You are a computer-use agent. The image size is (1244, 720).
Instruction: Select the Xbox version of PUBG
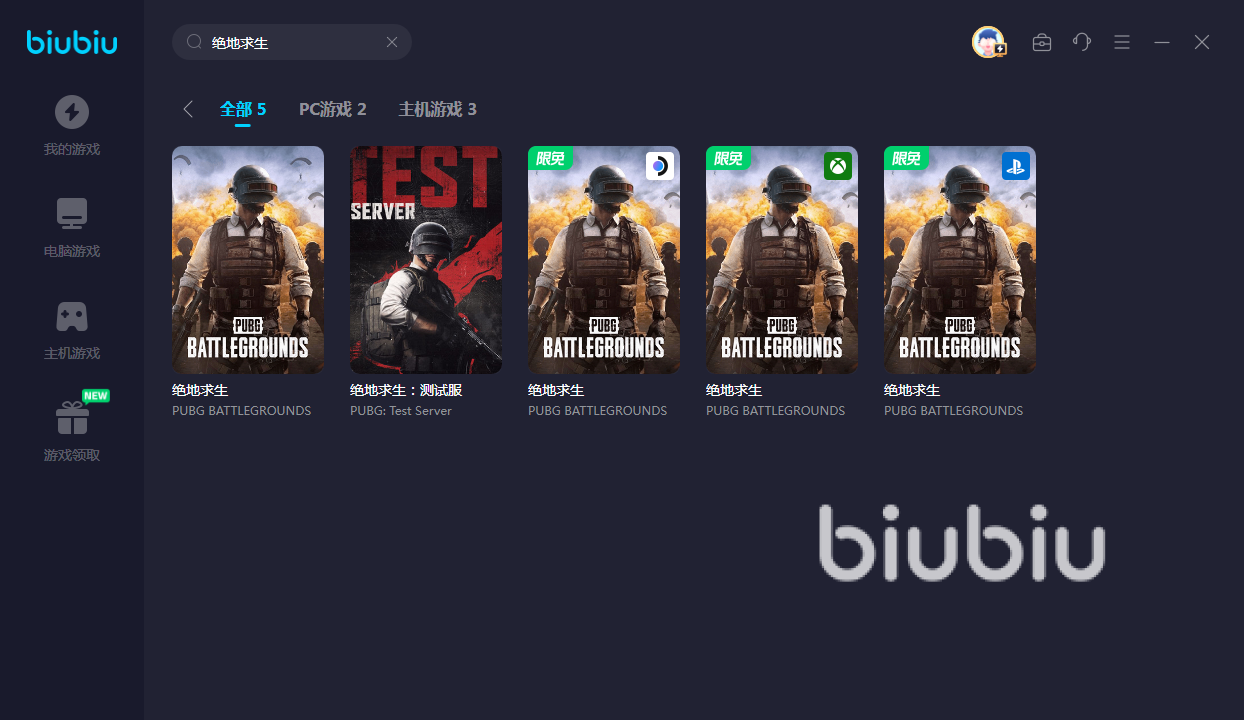[x=782, y=260]
